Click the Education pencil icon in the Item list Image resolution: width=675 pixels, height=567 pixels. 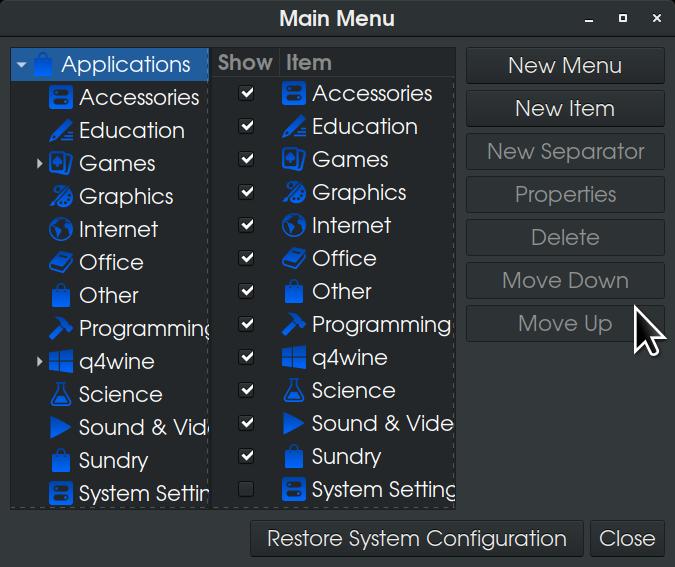click(294, 127)
